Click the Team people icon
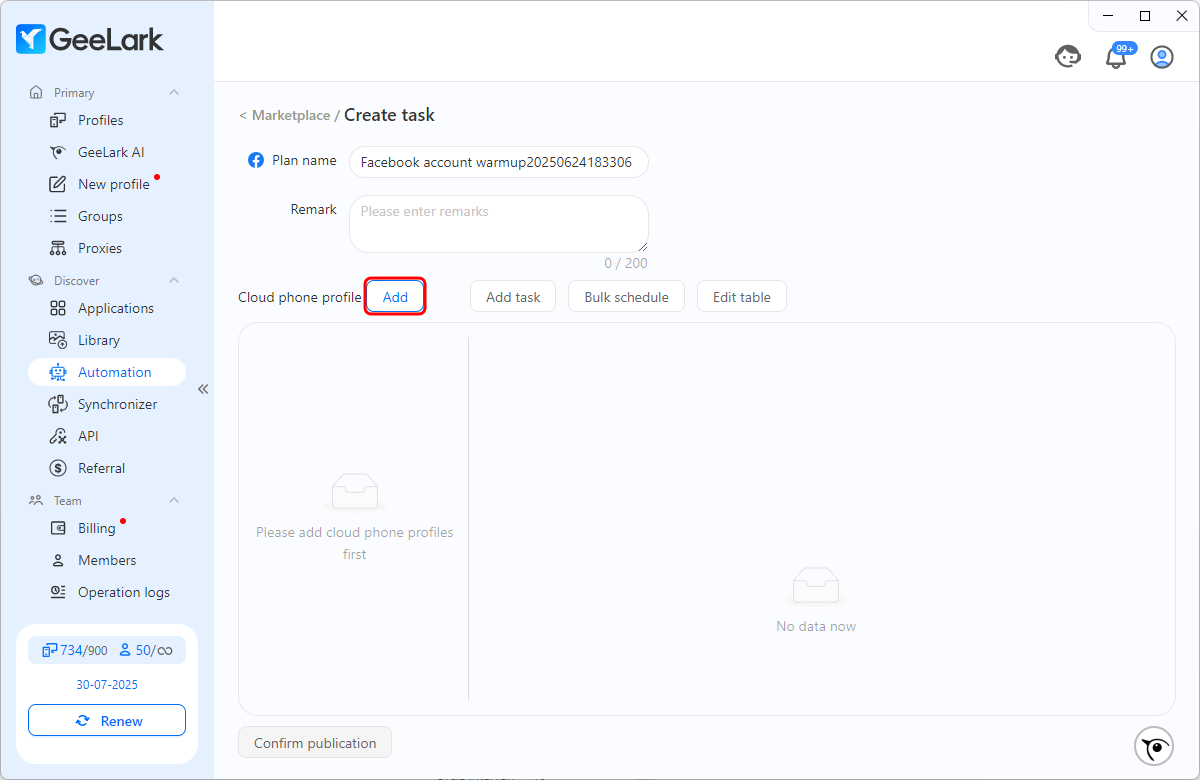The image size is (1200, 780). [x=36, y=500]
